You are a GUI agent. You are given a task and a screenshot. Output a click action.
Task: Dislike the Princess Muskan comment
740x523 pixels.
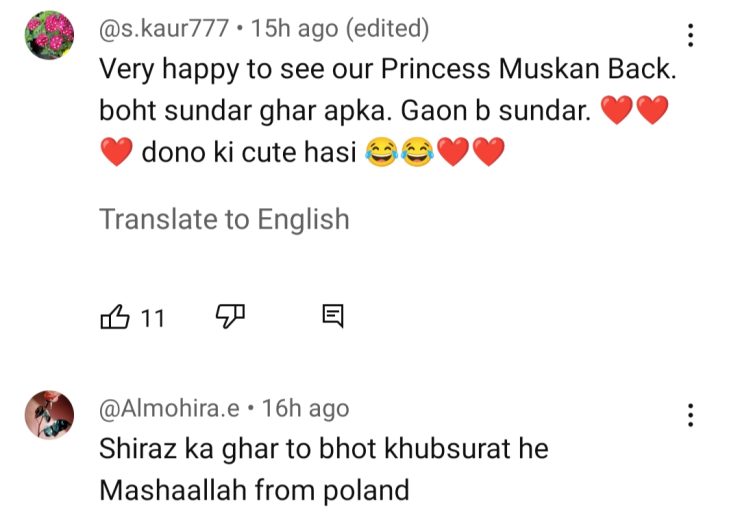tap(231, 318)
